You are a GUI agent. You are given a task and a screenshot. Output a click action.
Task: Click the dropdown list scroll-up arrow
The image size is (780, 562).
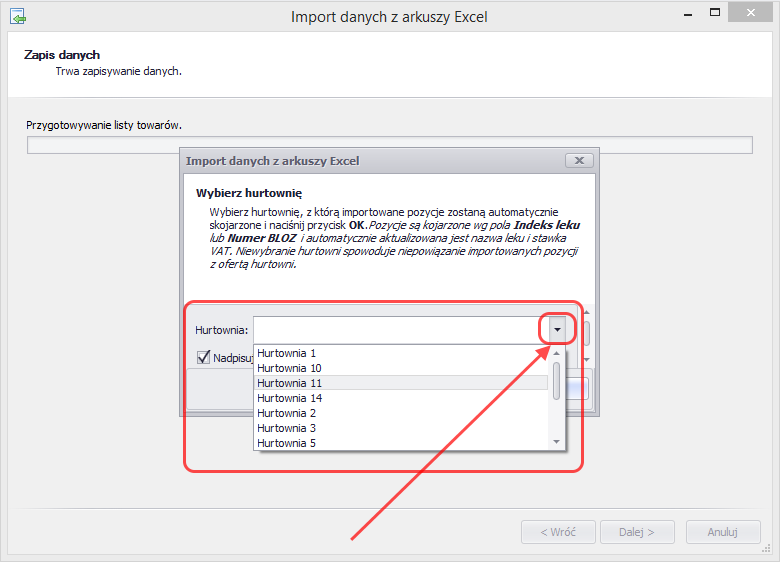pyautogui.click(x=557, y=353)
